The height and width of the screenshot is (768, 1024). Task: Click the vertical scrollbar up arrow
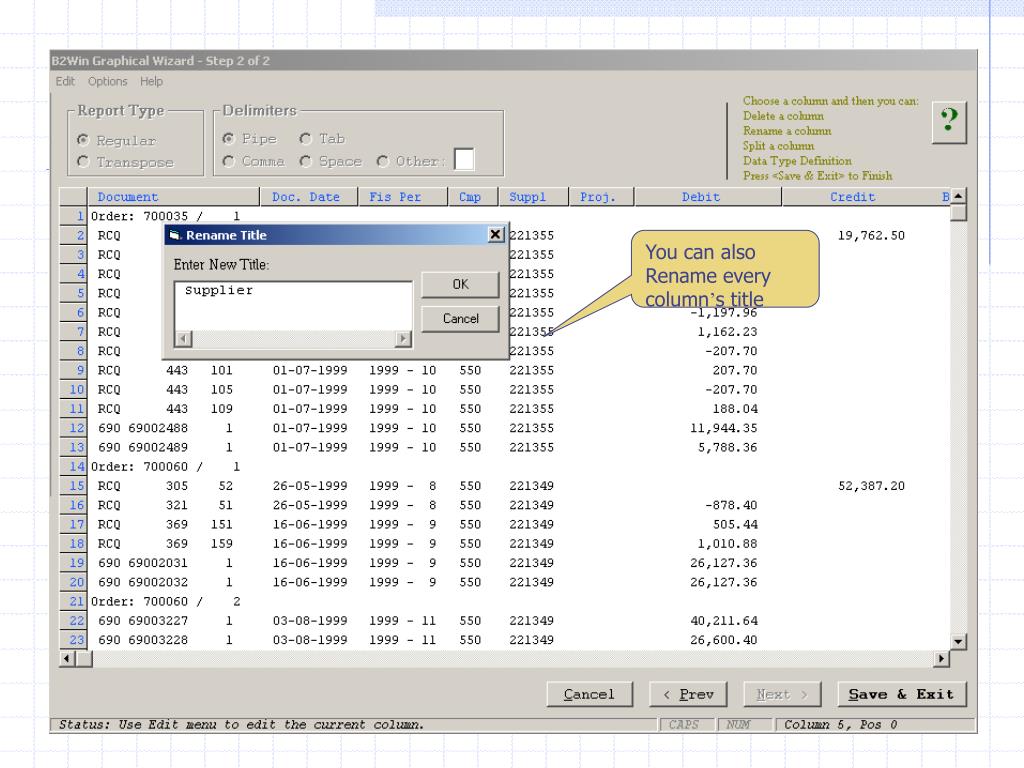[958, 196]
